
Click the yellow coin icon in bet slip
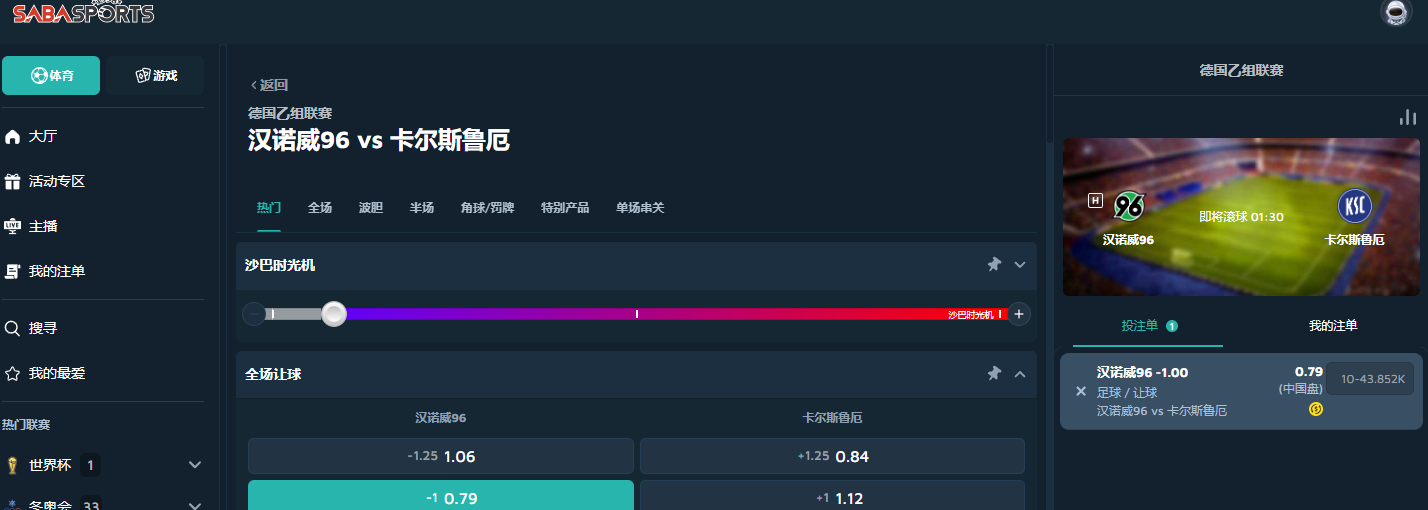(x=1315, y=409)
